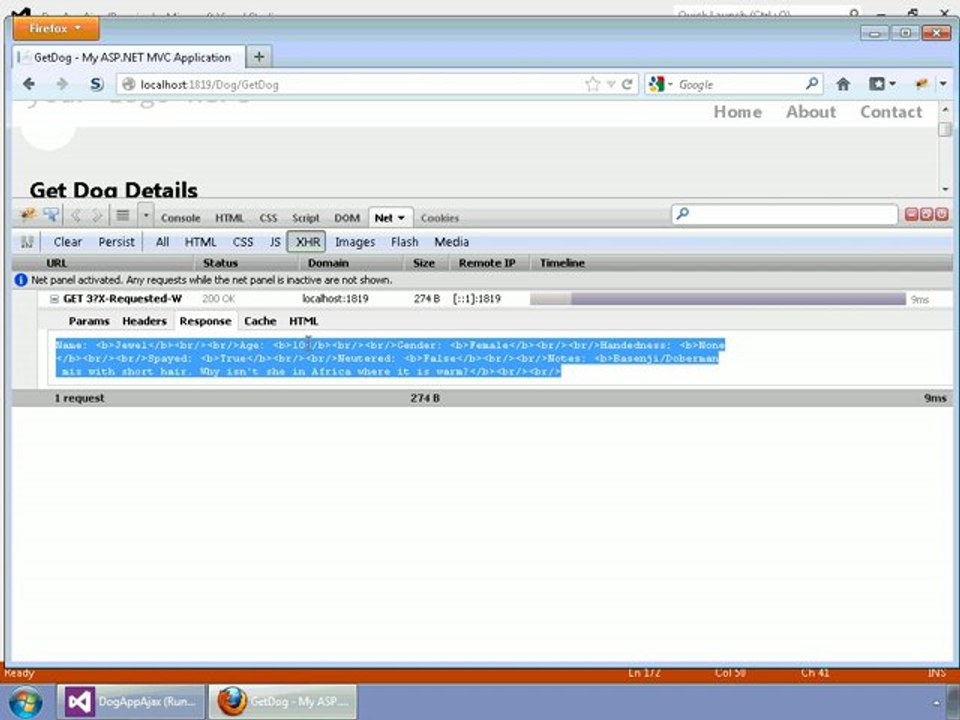The width and height of the screenshot is (960, 720).
Task: Clear the Net panel request list
Action: click(67, 242)
